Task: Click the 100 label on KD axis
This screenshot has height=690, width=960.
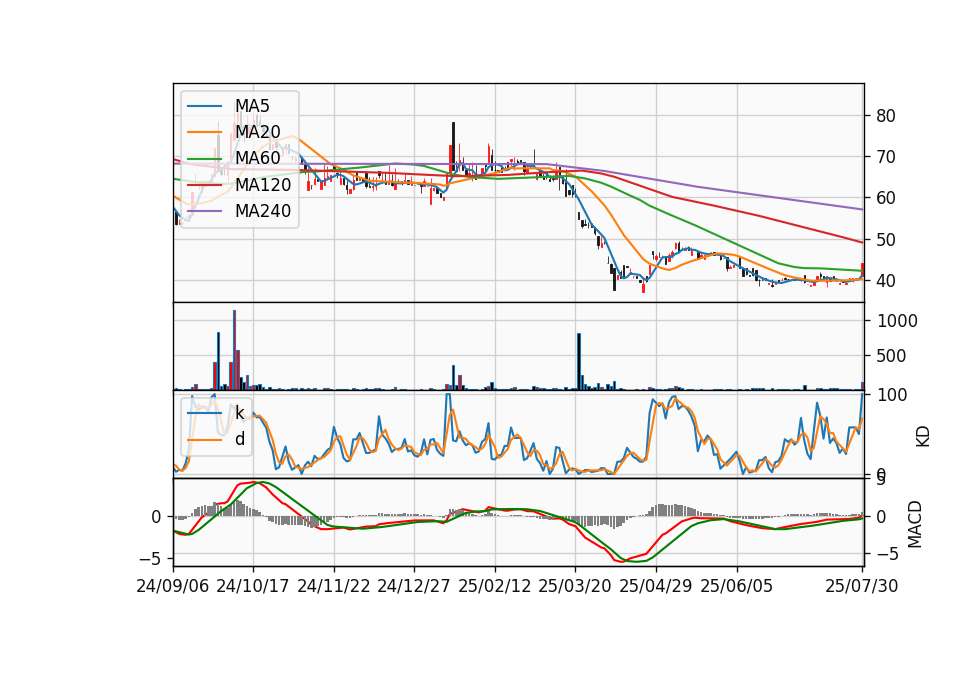Action: tap(892, 395)
